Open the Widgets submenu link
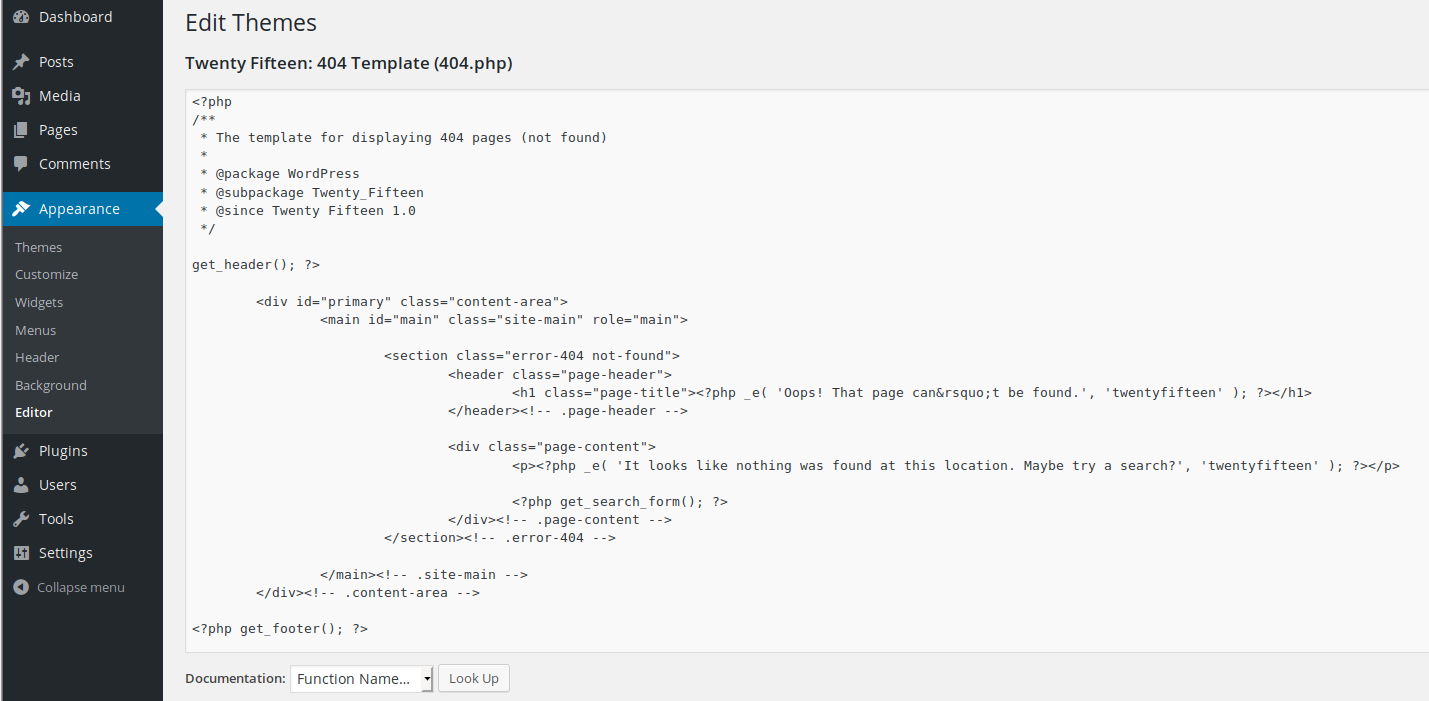Viewport: 1429px width, 701px height. [39, 302]
